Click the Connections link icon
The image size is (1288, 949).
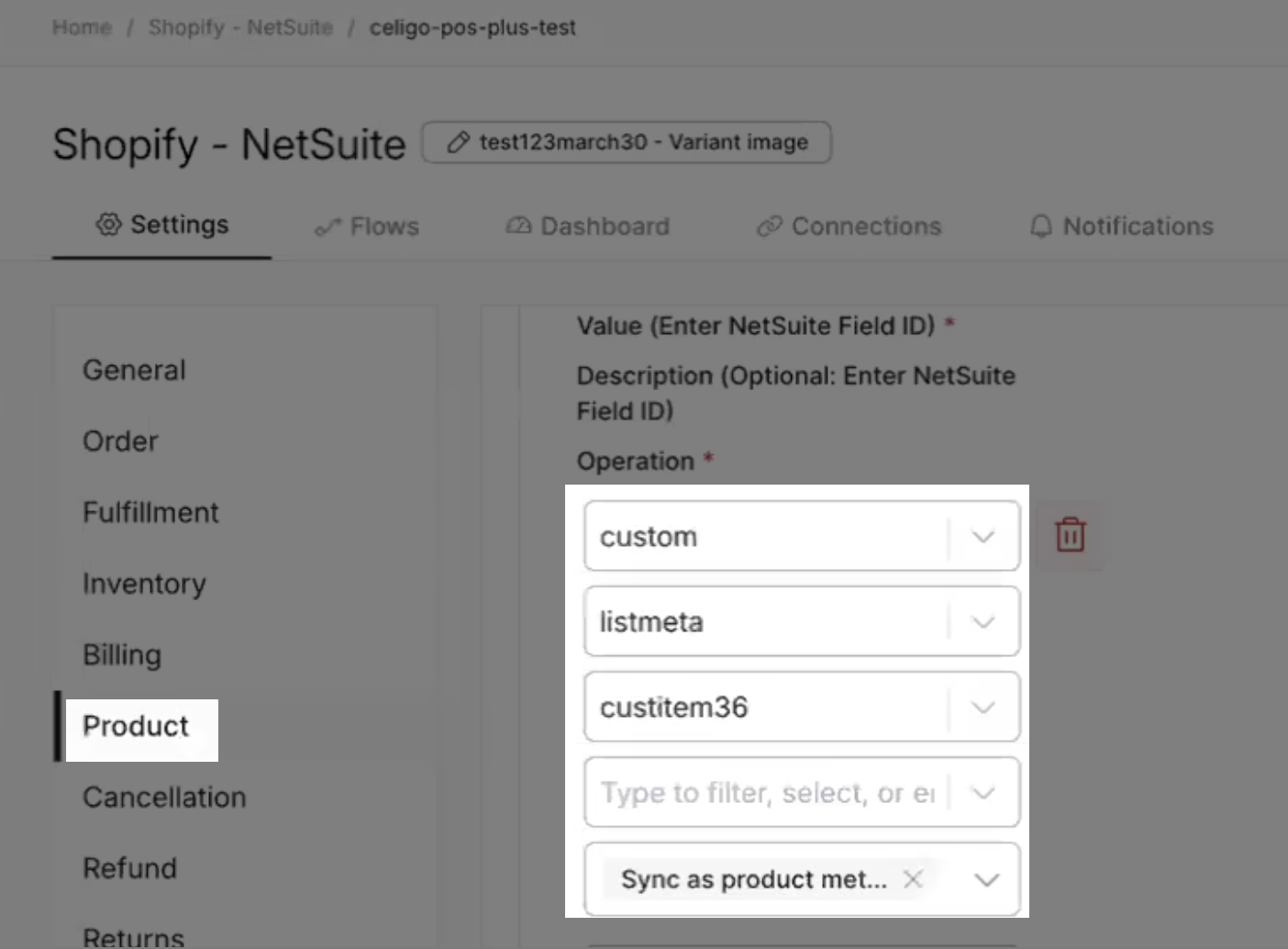[x=769, y=226]
